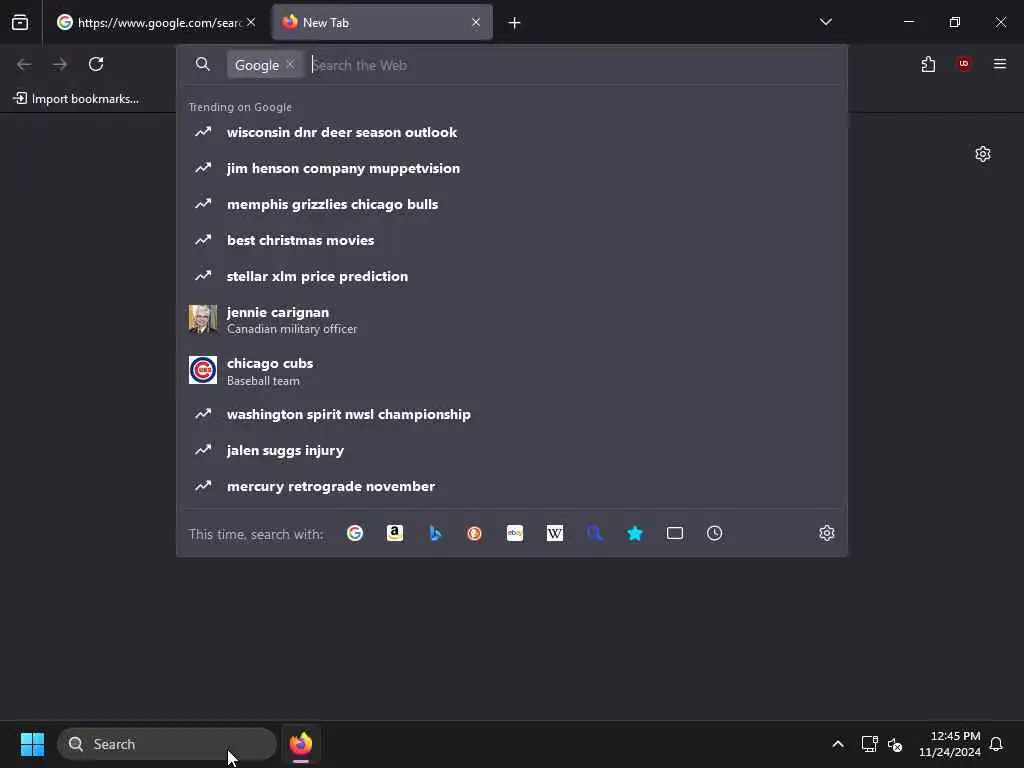Click the jennie carignan portrait thumbnail

point(203,319)
